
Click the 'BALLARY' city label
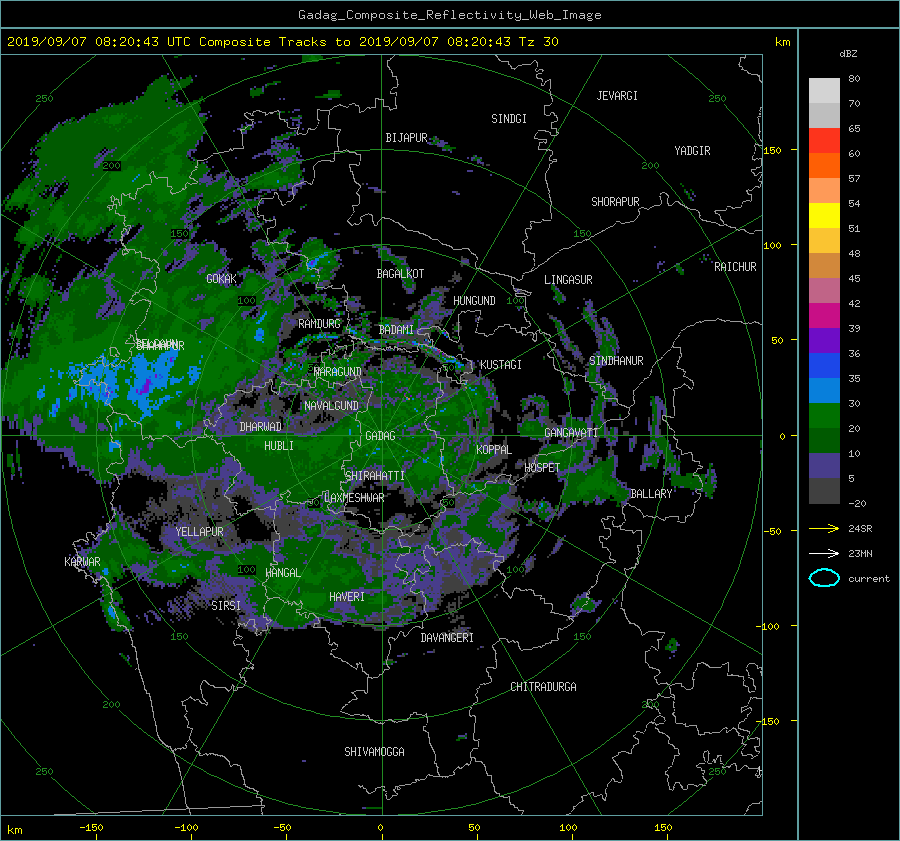[651, 494]
